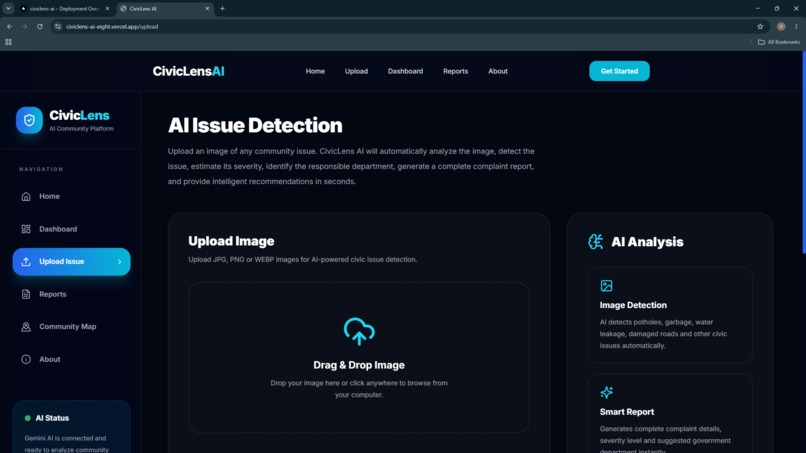Click the CivicLens shield logo icon
This screenshot has height=453, width=806.
[x=29, y=120]
